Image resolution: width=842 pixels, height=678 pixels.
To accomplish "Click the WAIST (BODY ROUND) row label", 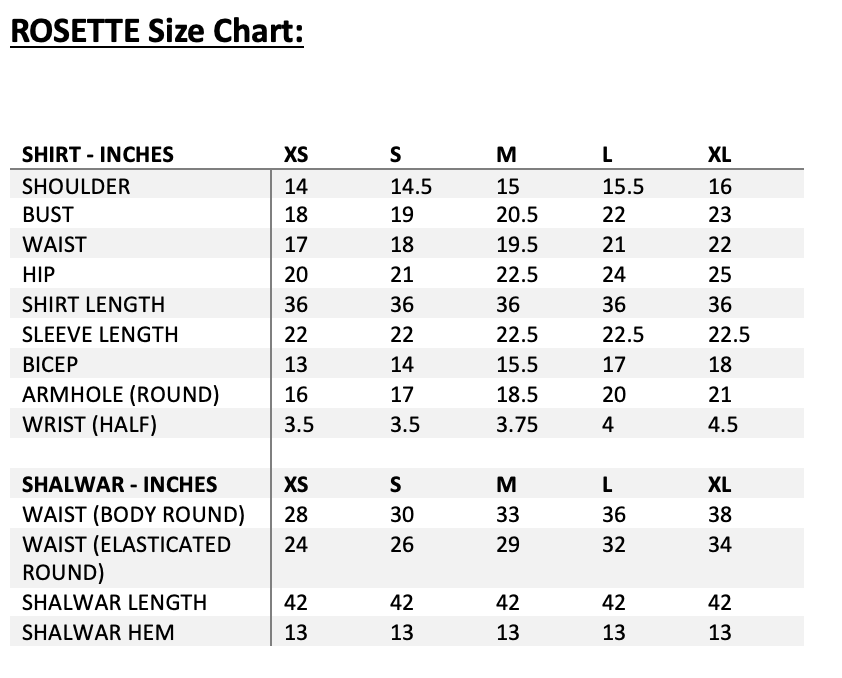I will [x=133, y=515].
